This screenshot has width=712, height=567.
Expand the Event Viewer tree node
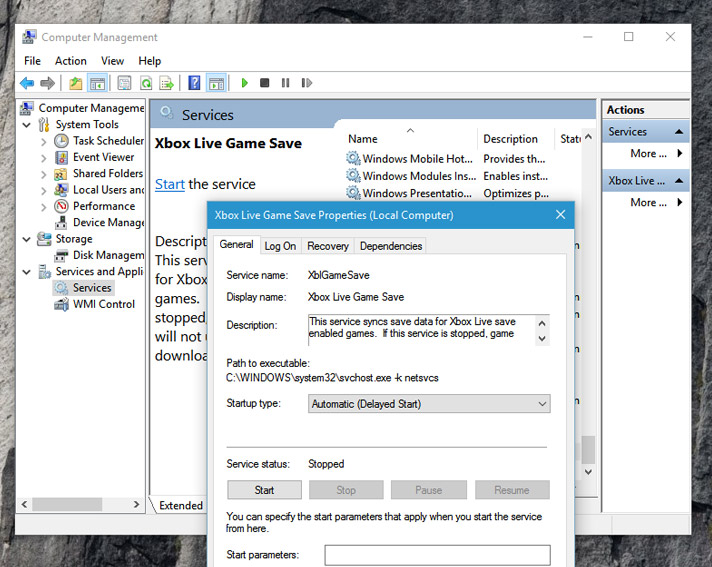click(44, 157)
